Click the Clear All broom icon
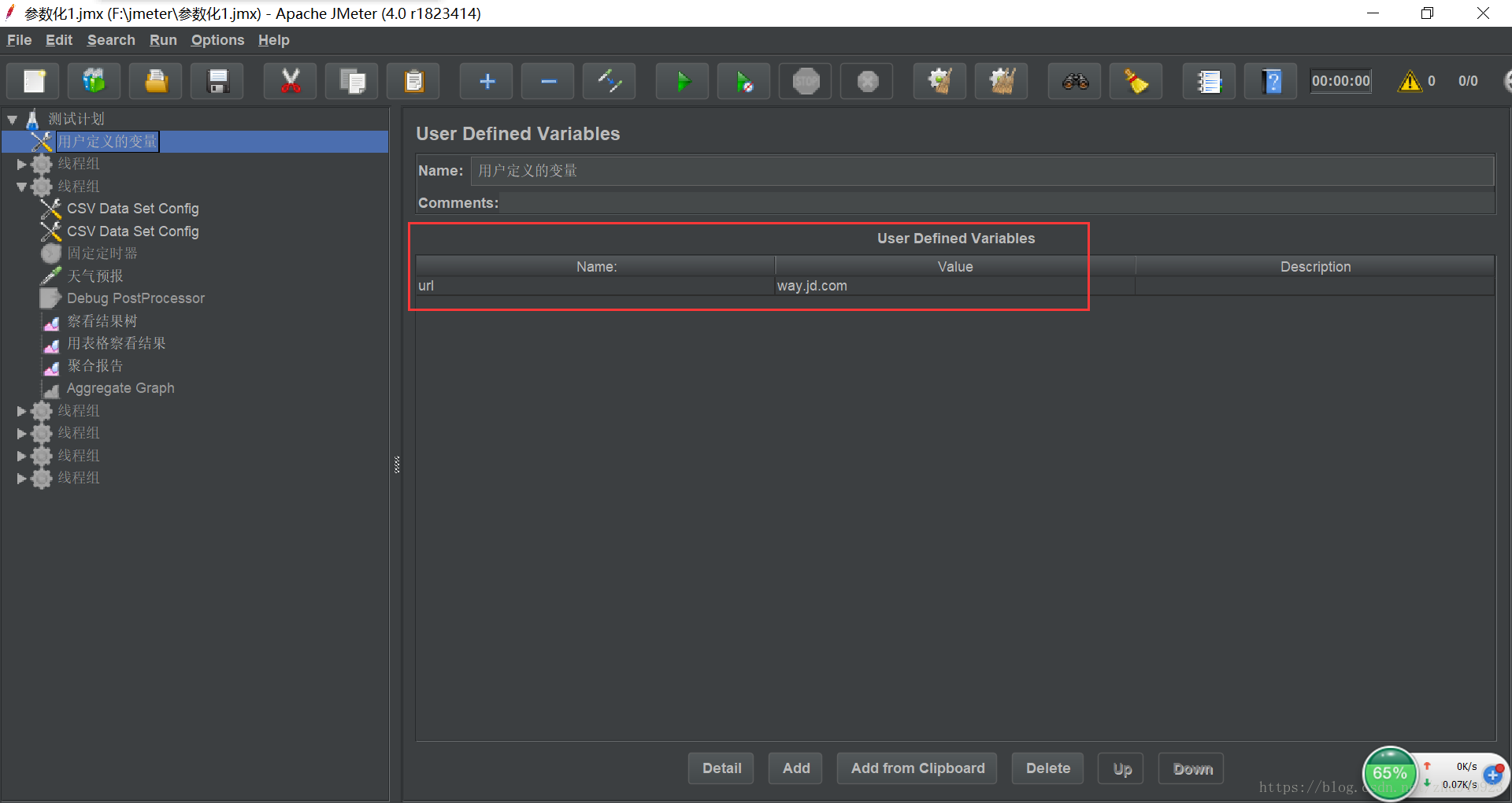The width and height of the screenshot is (1512, 803). 1136,81
